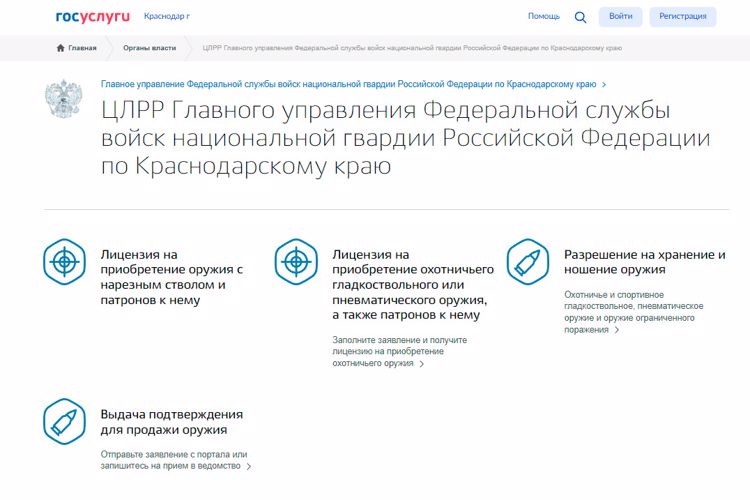Go to Главная breadcrumb
This screenshot has width=750, height=500.
82,48
